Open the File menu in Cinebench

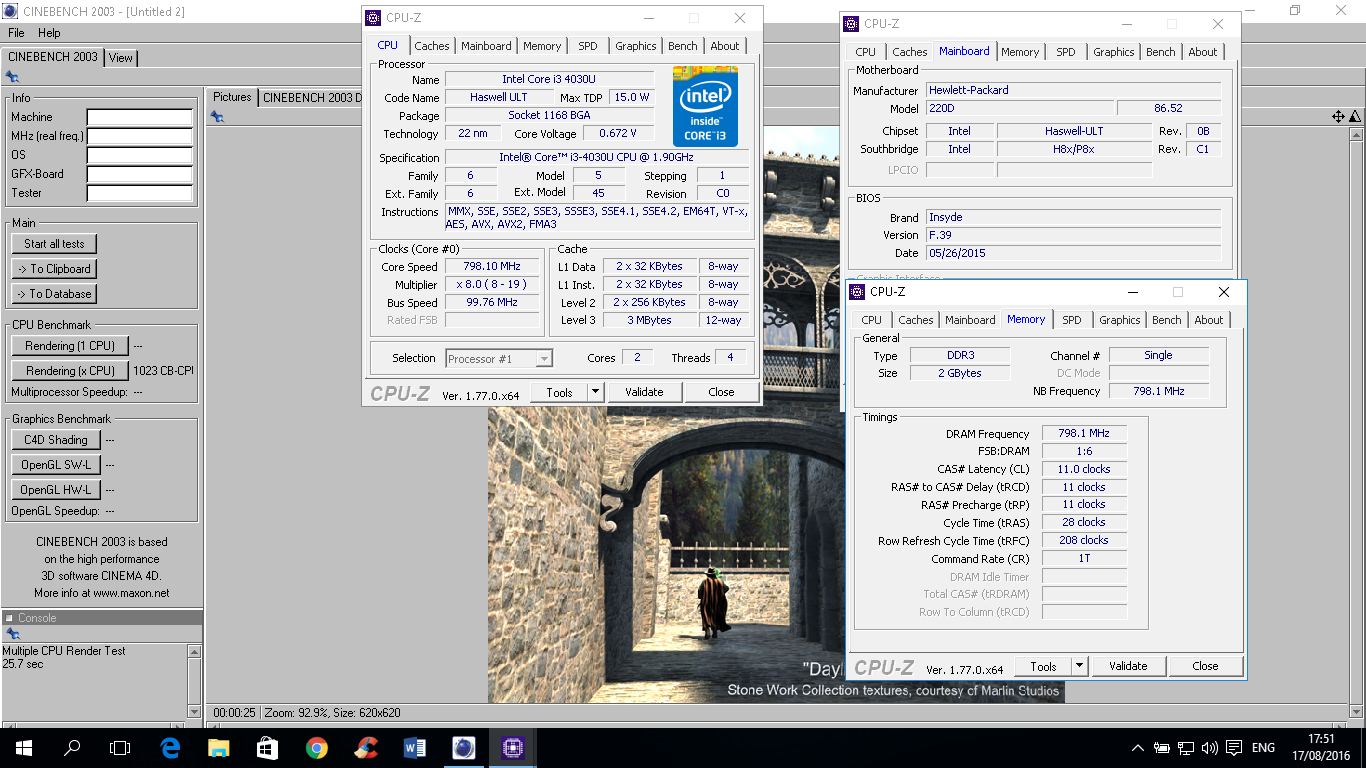tap(16, 33)
